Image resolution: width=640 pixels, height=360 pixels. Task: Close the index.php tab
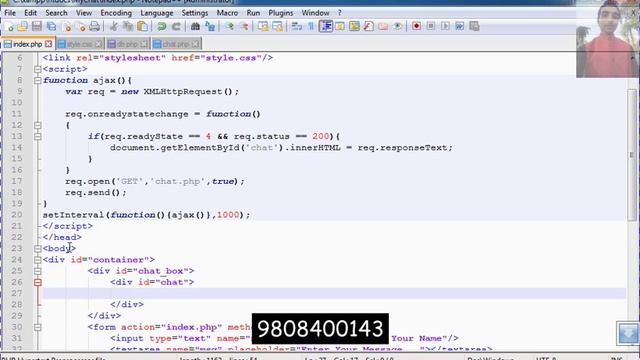pyautogui.click(x=49, y=44)
